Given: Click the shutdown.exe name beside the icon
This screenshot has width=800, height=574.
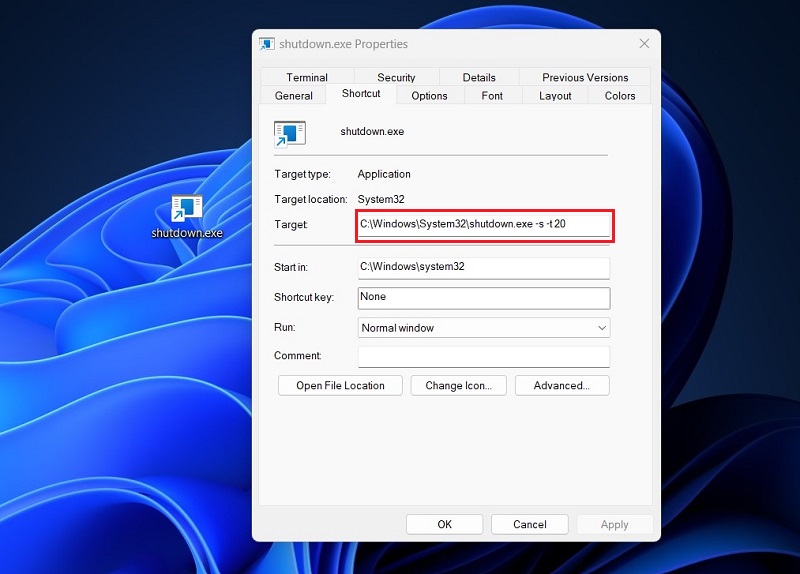Looking at the screenshot, I should (372, 132).
